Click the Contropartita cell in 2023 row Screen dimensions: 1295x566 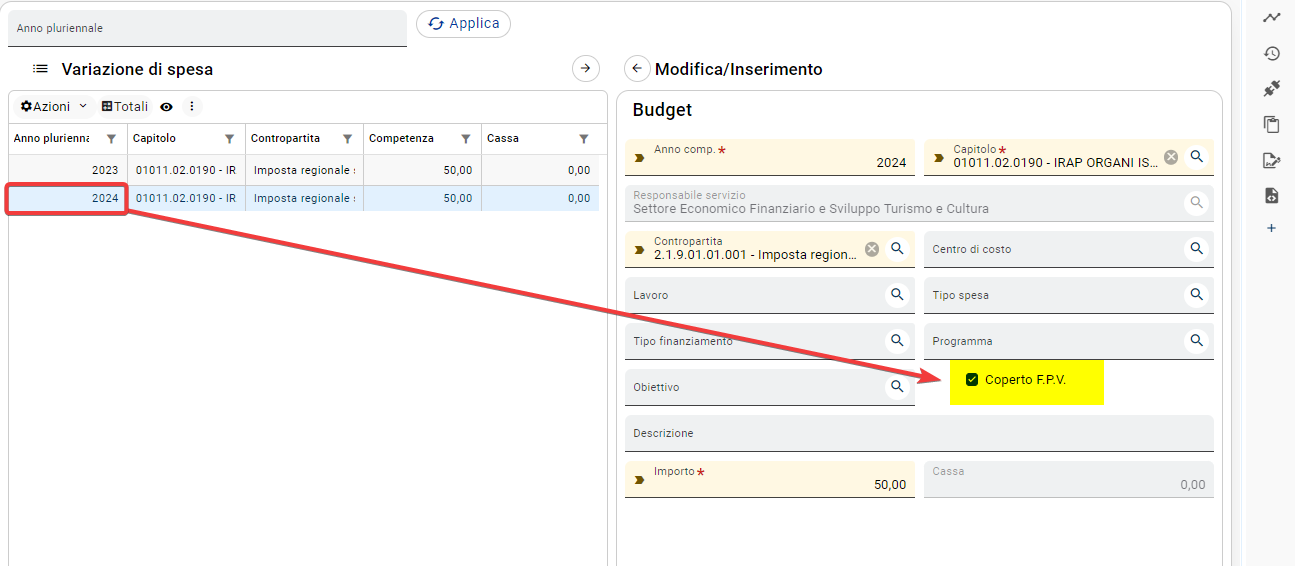304,170
